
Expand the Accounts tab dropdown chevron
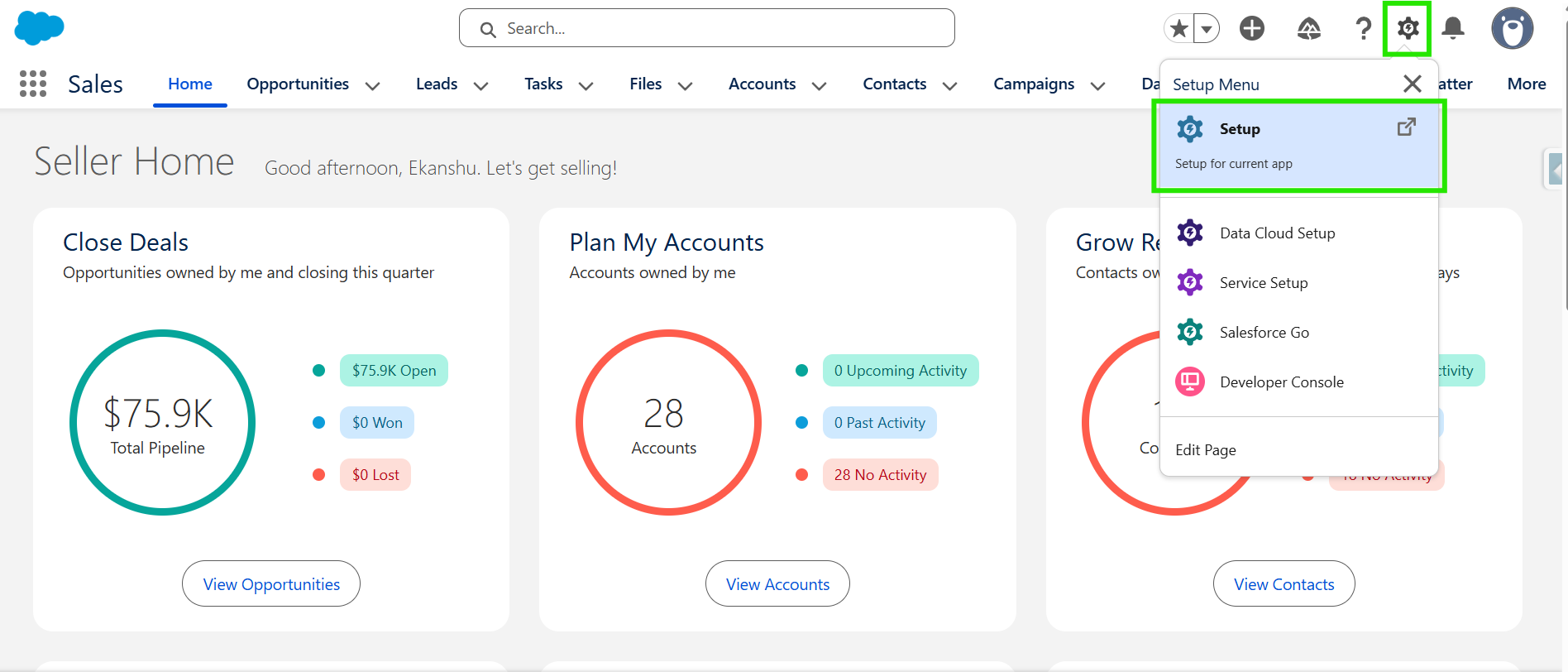click(820, 85)
